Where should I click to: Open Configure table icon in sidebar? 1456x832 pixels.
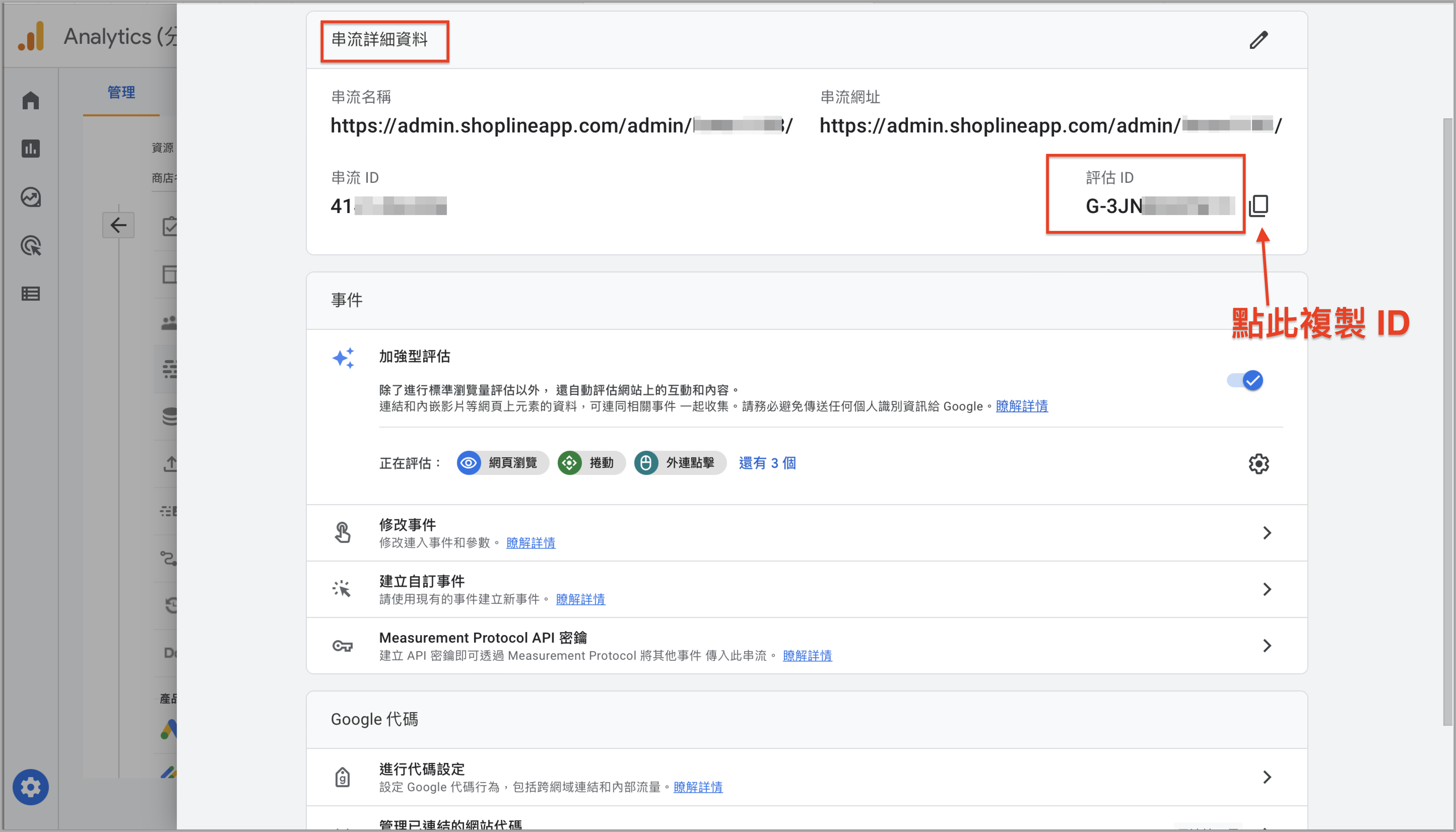click(31, 294)
